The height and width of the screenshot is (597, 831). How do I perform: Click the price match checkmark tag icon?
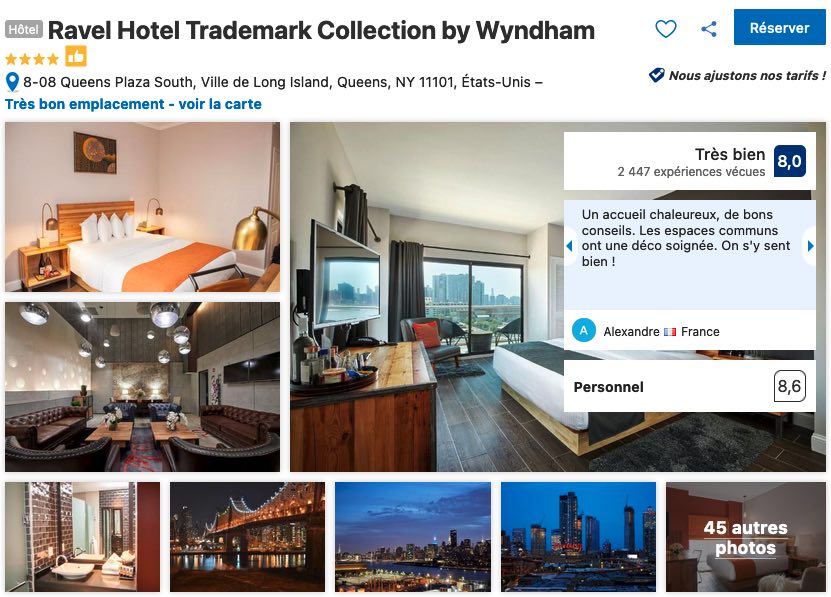656,75
